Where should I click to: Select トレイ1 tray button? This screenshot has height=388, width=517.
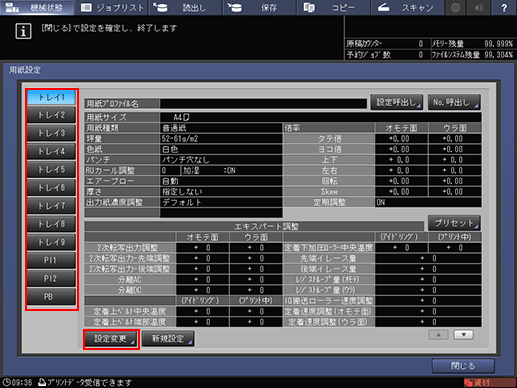click(x=51, y=97)
